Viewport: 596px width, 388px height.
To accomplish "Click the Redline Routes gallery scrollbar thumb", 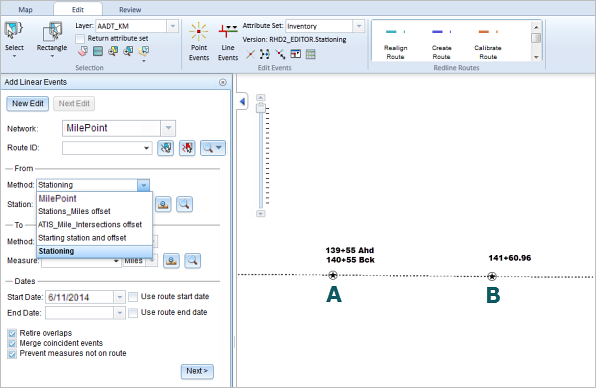I will pos(536,38).
